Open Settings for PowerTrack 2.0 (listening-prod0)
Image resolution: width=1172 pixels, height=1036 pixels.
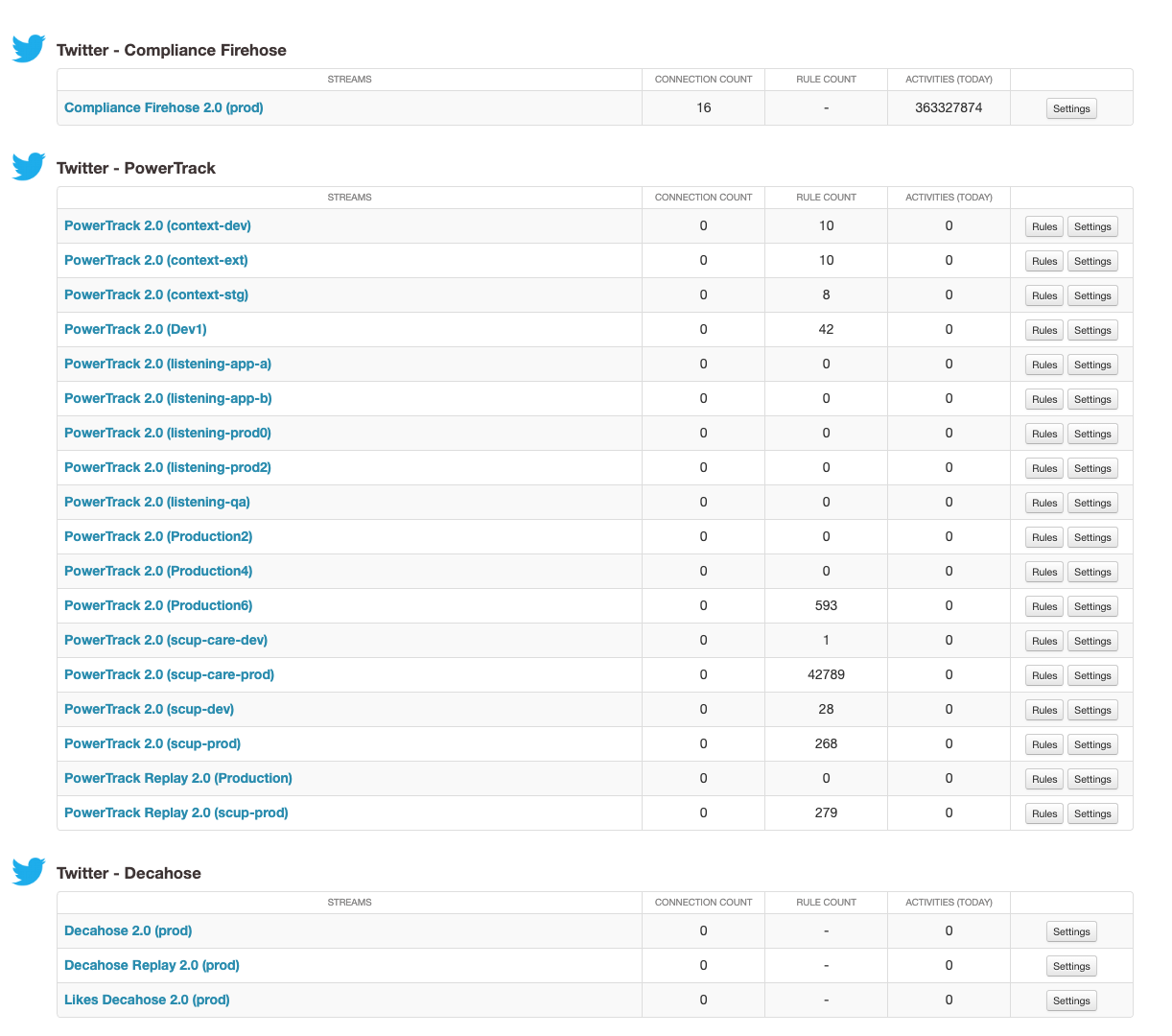[1092, 434]
